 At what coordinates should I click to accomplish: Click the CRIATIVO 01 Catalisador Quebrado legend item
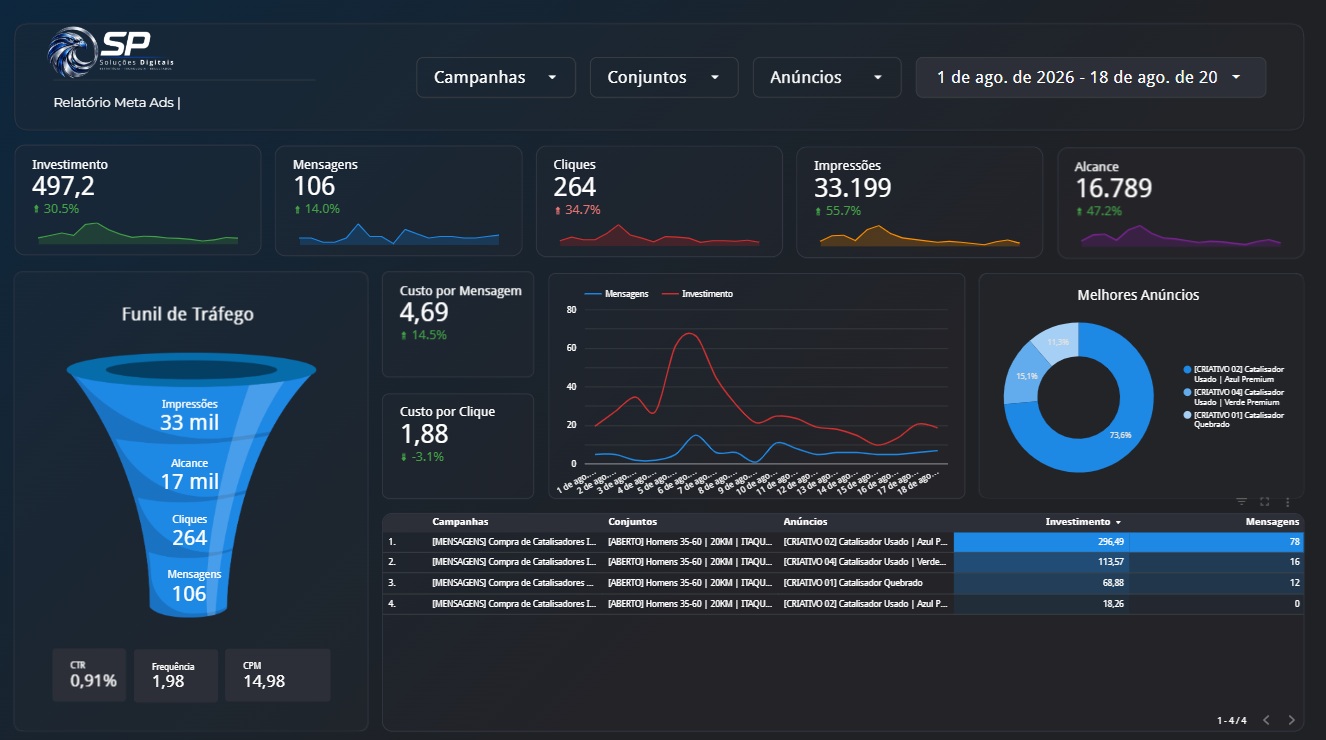1234,419
